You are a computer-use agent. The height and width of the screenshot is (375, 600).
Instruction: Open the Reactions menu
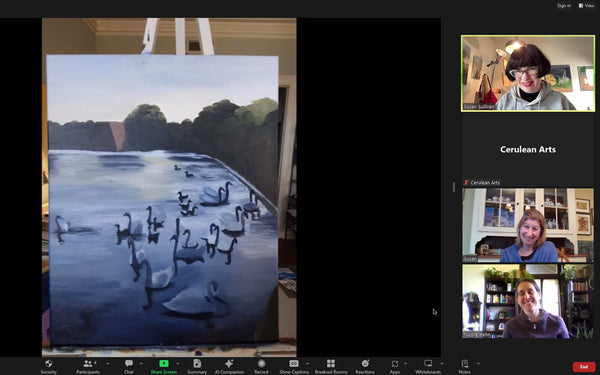(x=365, y=366)
